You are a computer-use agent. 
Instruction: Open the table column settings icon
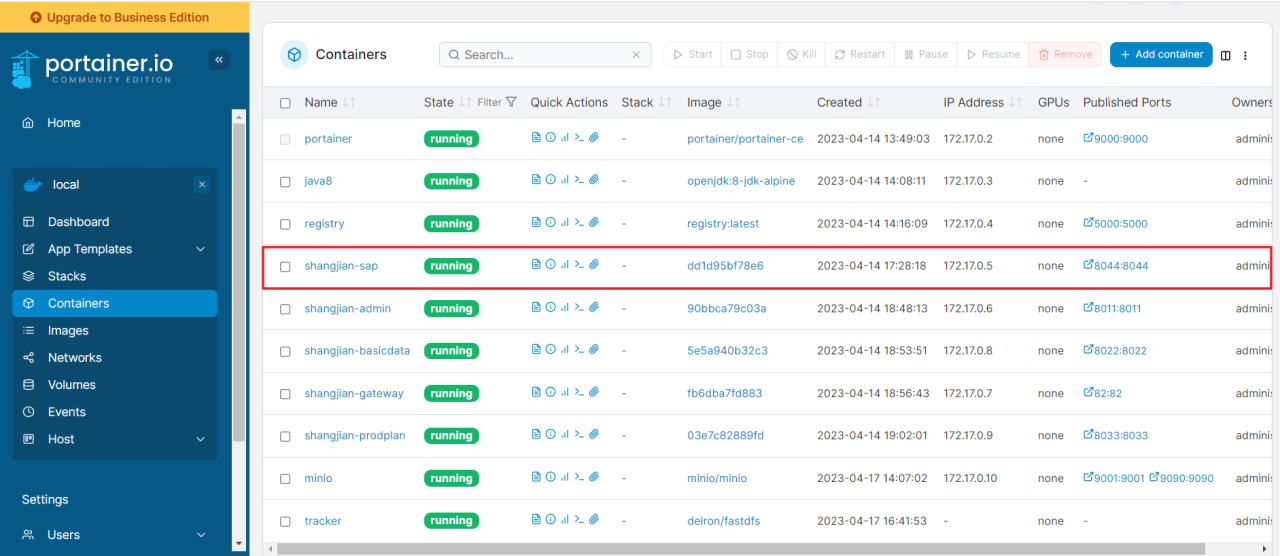tap(1226, 55)
